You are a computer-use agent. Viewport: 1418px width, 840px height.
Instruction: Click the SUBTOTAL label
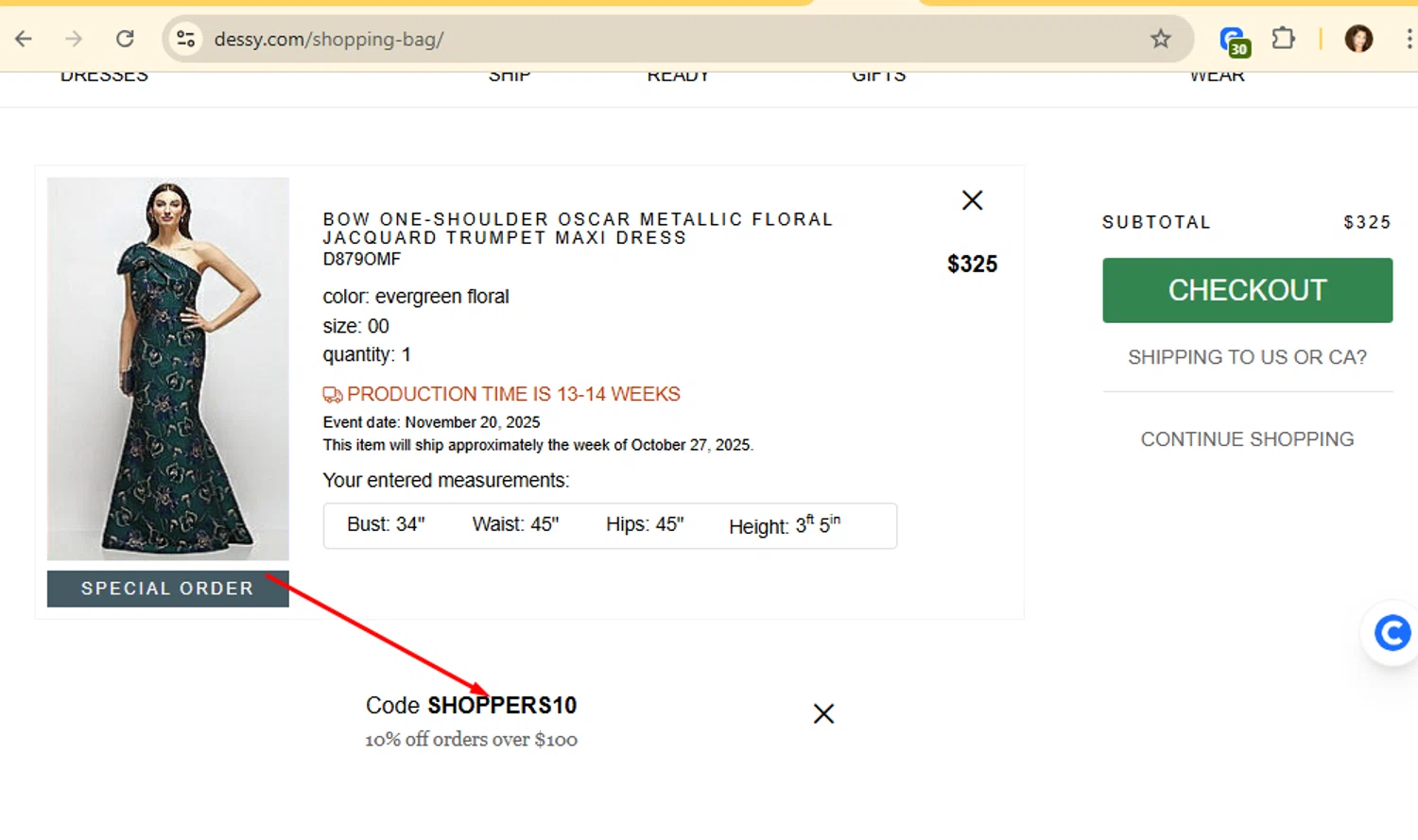pyautogui.click(x=1156, y=222)
